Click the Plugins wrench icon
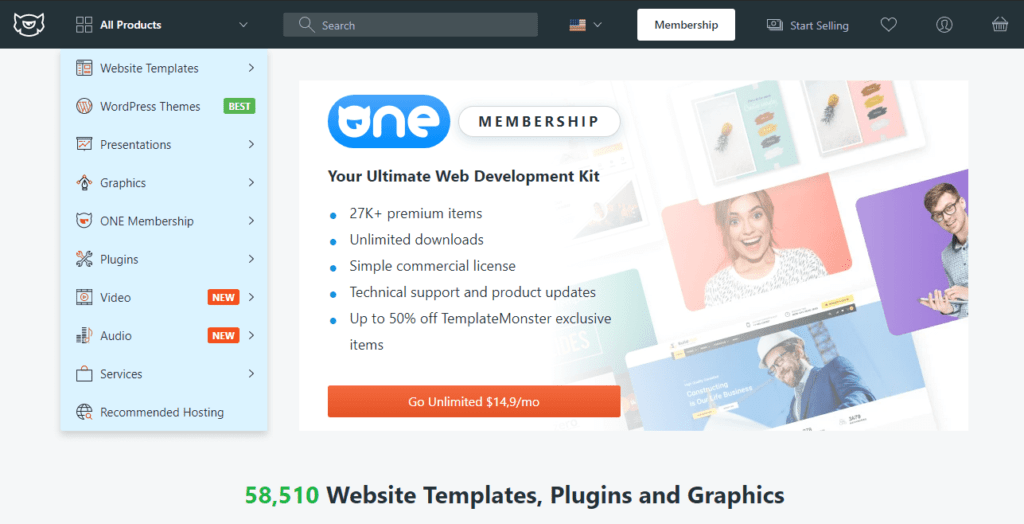 pyautogui.click(x=84, y=259)
